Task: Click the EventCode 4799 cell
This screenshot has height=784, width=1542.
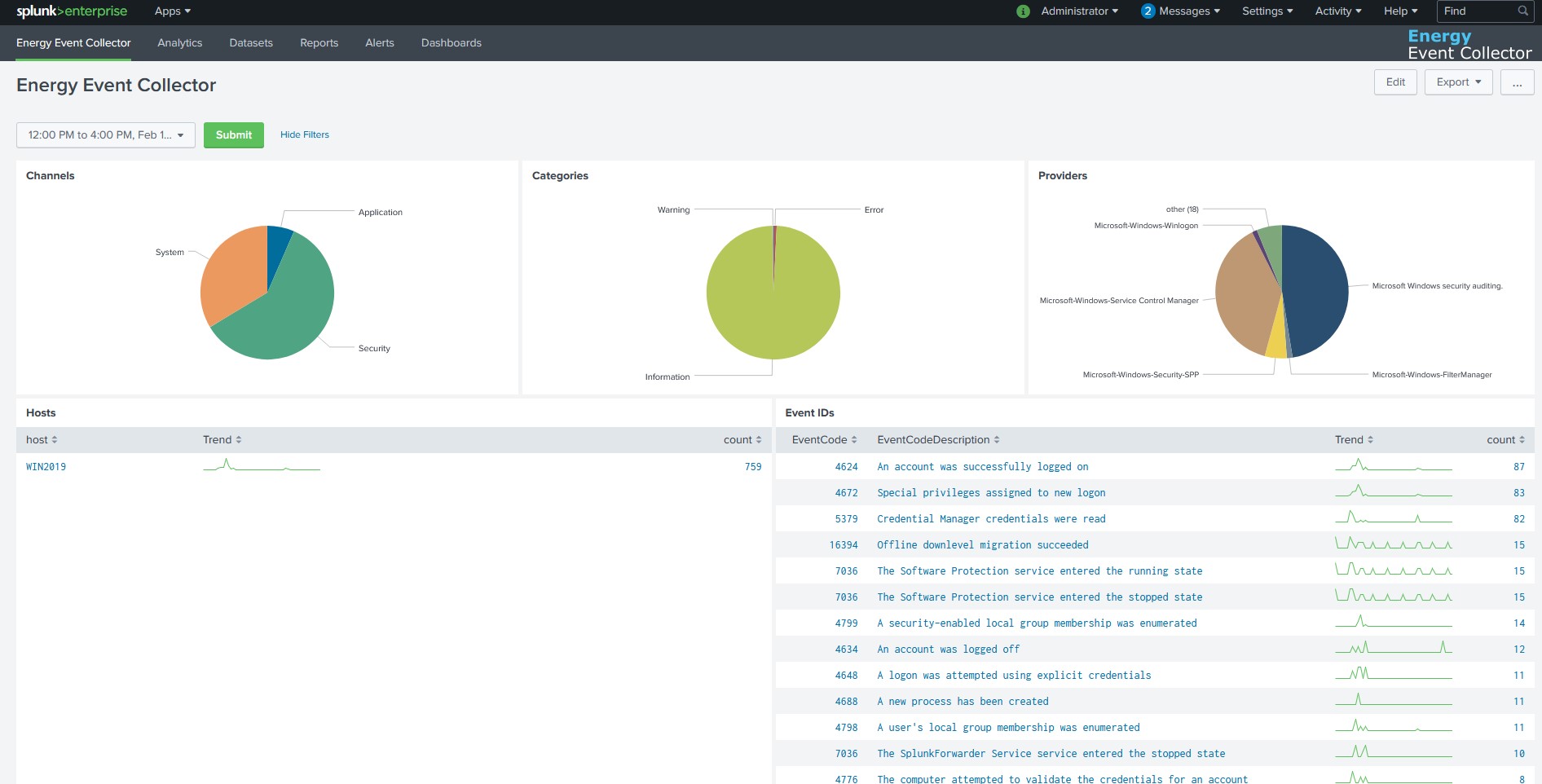Action: [x=846, y=623]
